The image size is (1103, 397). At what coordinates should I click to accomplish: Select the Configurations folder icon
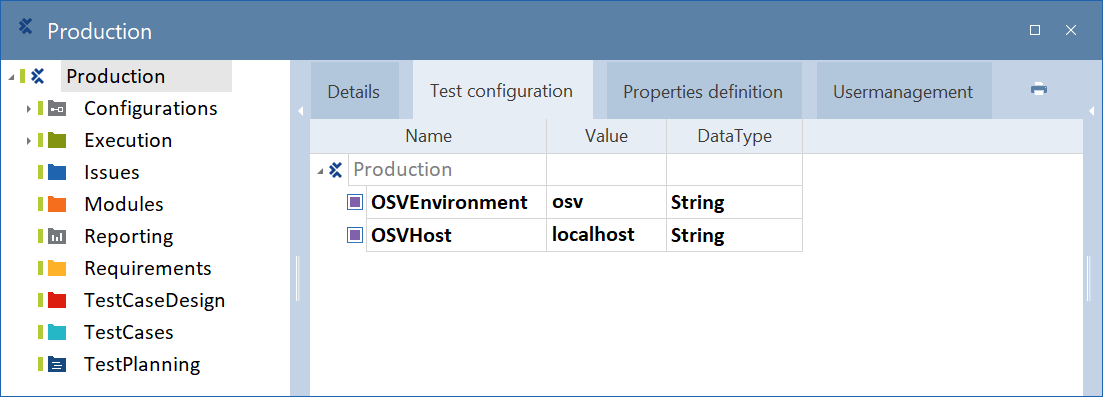pyautogui.click(x=57, y=108)
